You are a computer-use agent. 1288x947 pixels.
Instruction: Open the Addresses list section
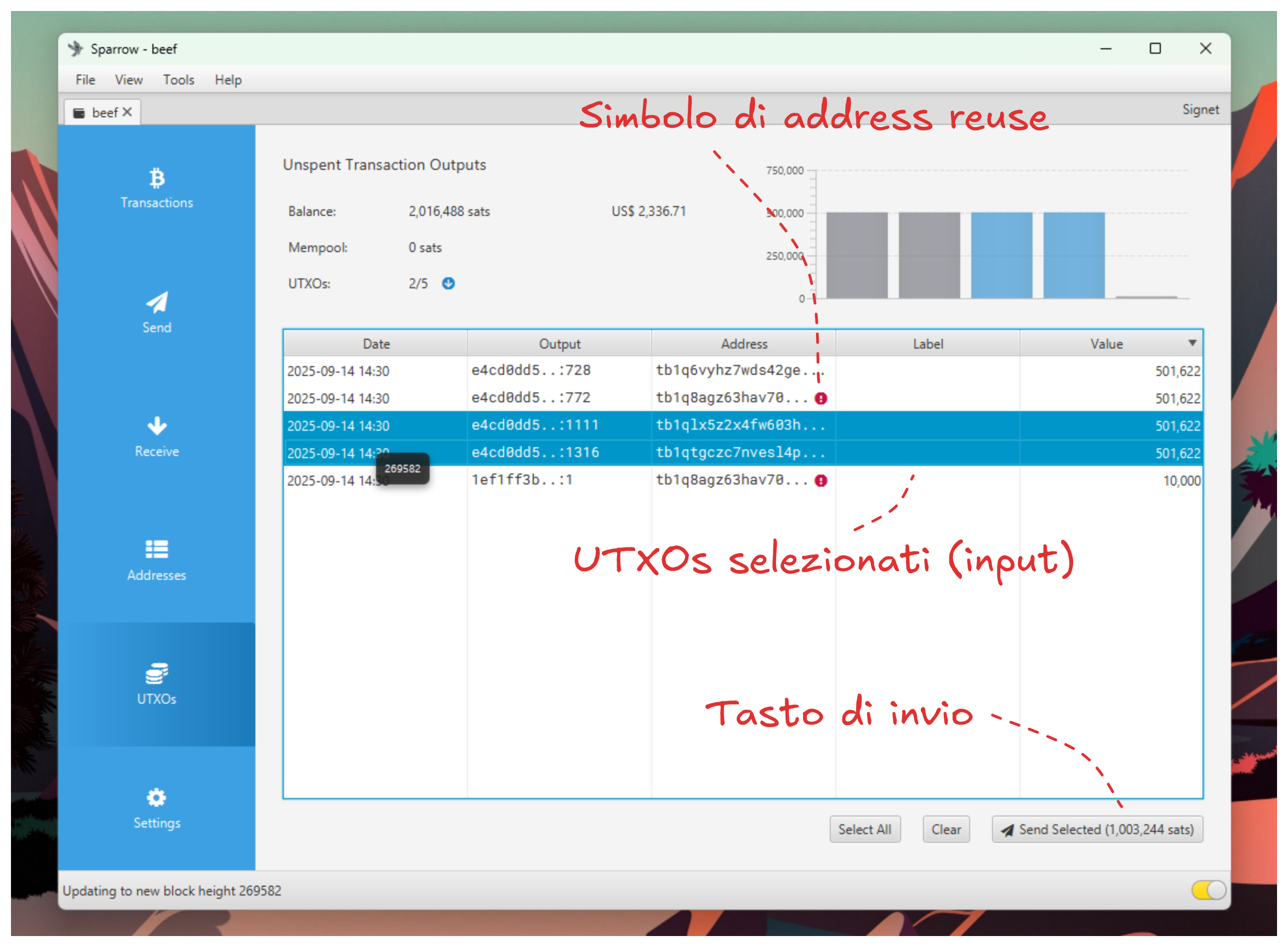[157, 561]
